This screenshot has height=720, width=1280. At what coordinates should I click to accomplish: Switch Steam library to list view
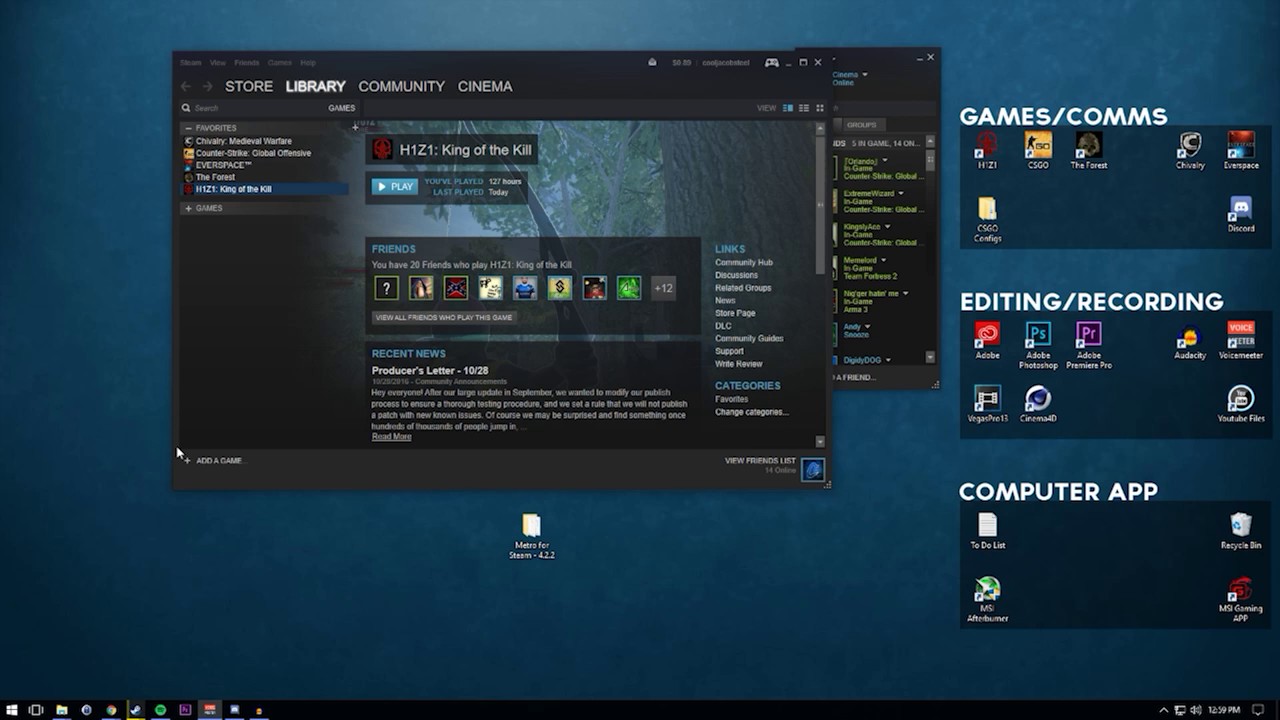click(804, 108)
